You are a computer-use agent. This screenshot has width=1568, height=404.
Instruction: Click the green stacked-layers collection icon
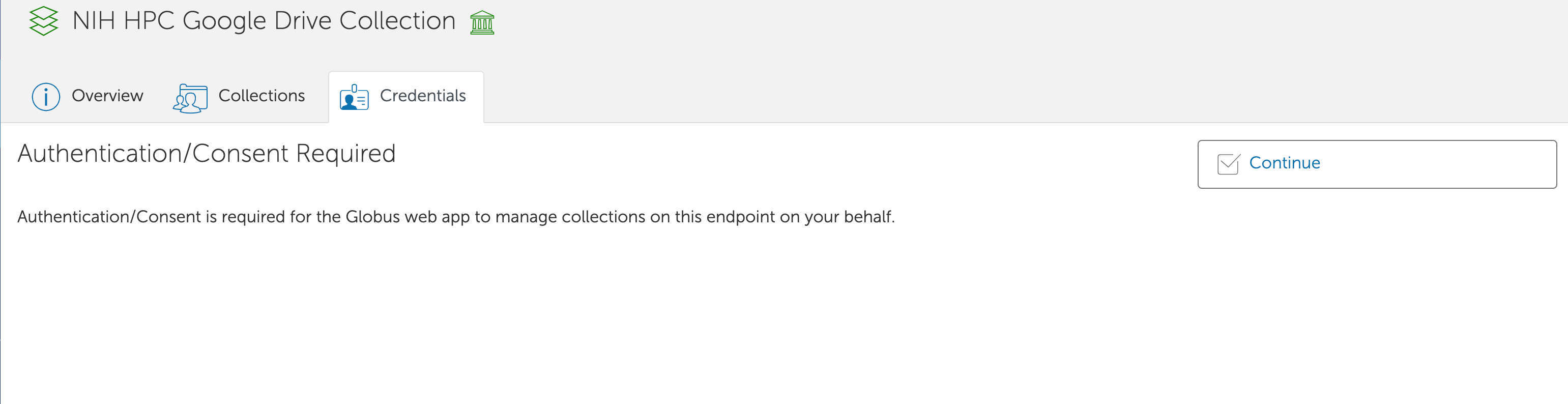click(44, 21)
